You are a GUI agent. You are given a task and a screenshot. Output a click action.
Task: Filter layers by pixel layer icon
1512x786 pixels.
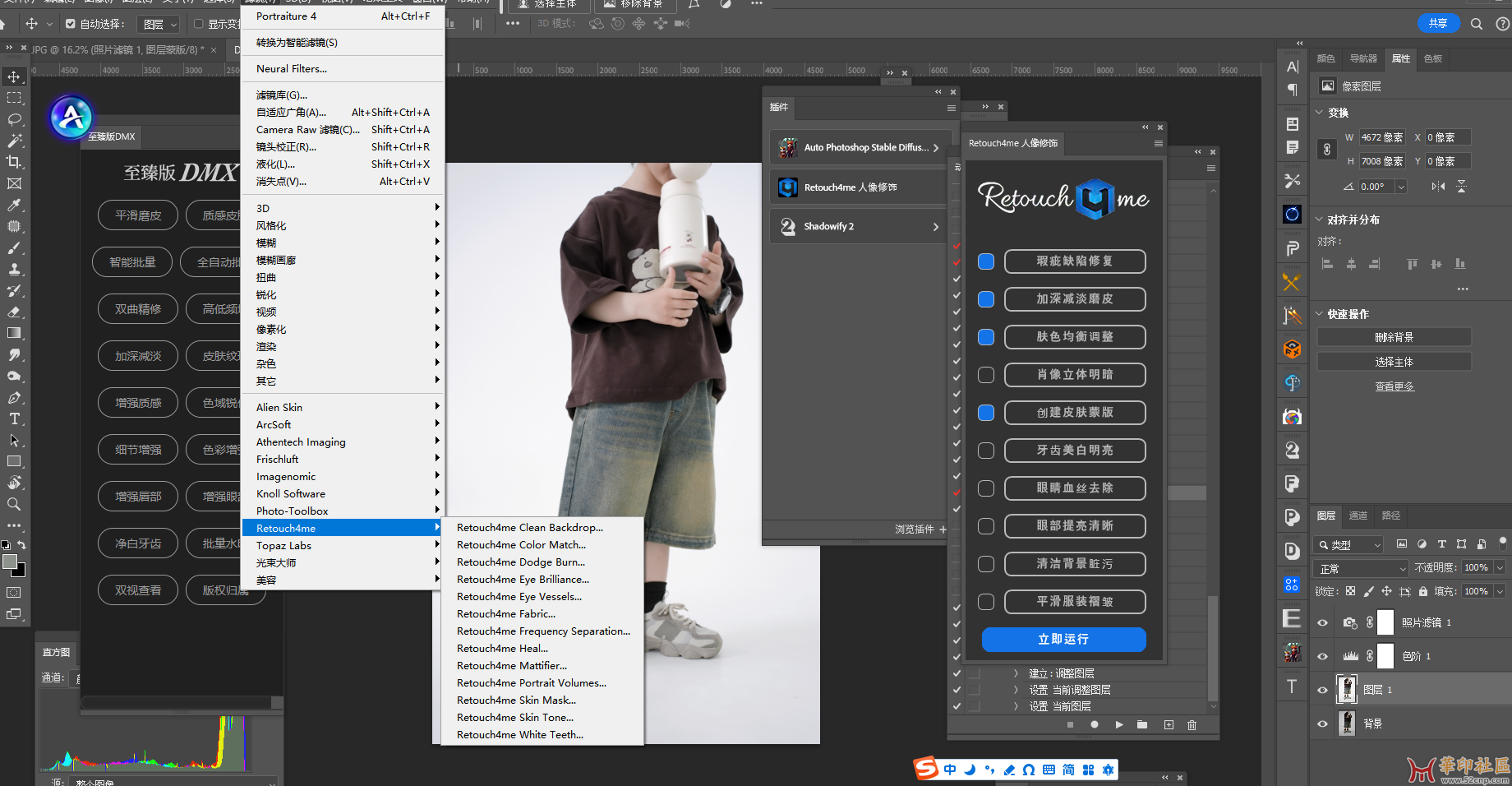click(x=1402, y=544)
